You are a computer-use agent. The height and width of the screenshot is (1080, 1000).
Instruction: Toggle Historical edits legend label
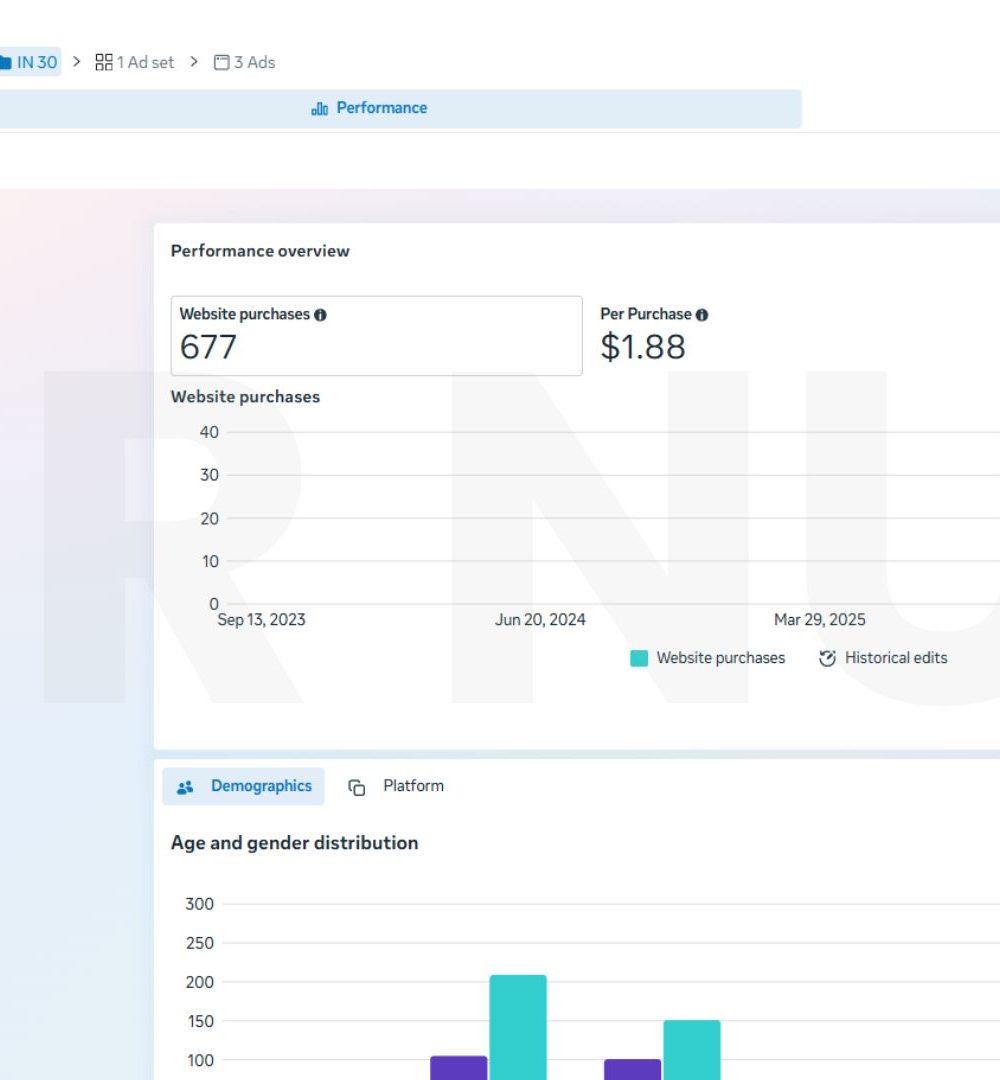[896, 658]
